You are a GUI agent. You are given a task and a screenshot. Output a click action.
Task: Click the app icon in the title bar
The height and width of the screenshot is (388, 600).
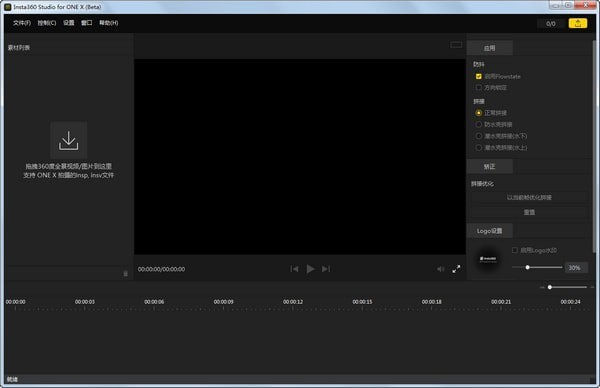(x=8, y=7)
